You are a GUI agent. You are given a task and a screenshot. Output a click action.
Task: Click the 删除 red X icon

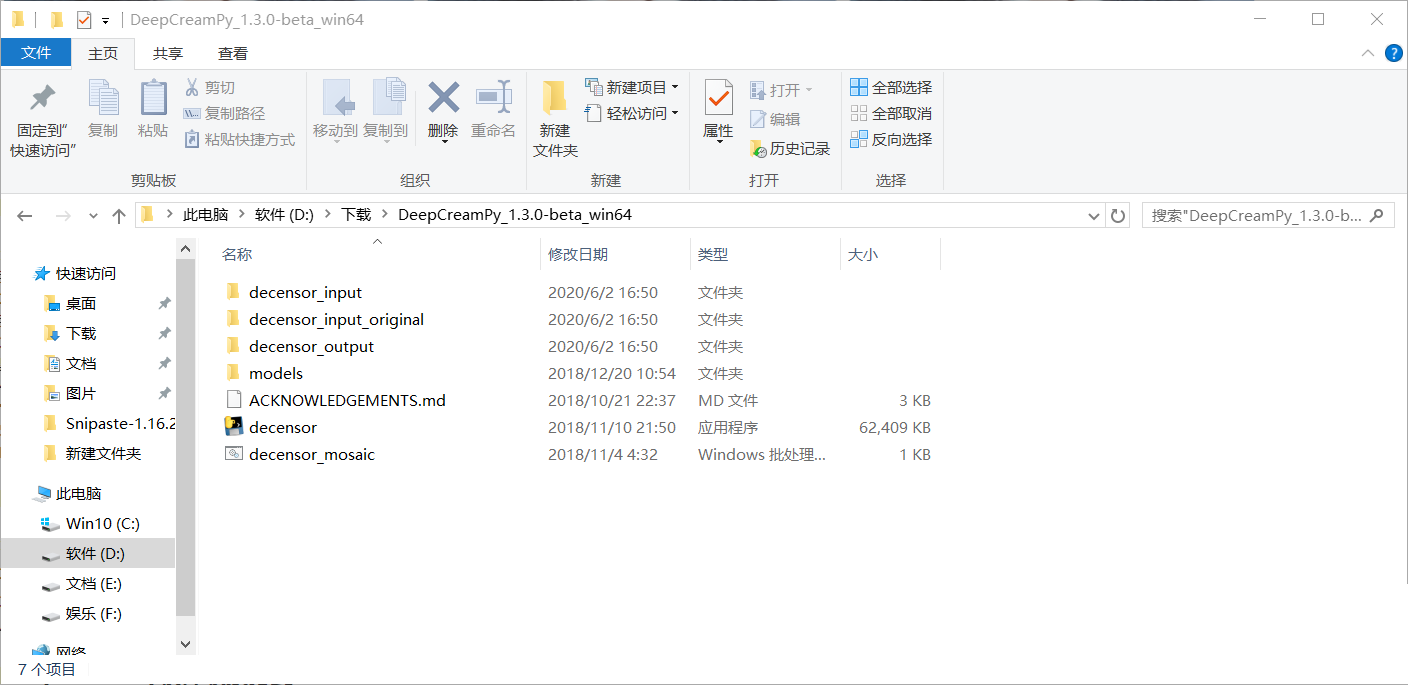pos(443,98)
